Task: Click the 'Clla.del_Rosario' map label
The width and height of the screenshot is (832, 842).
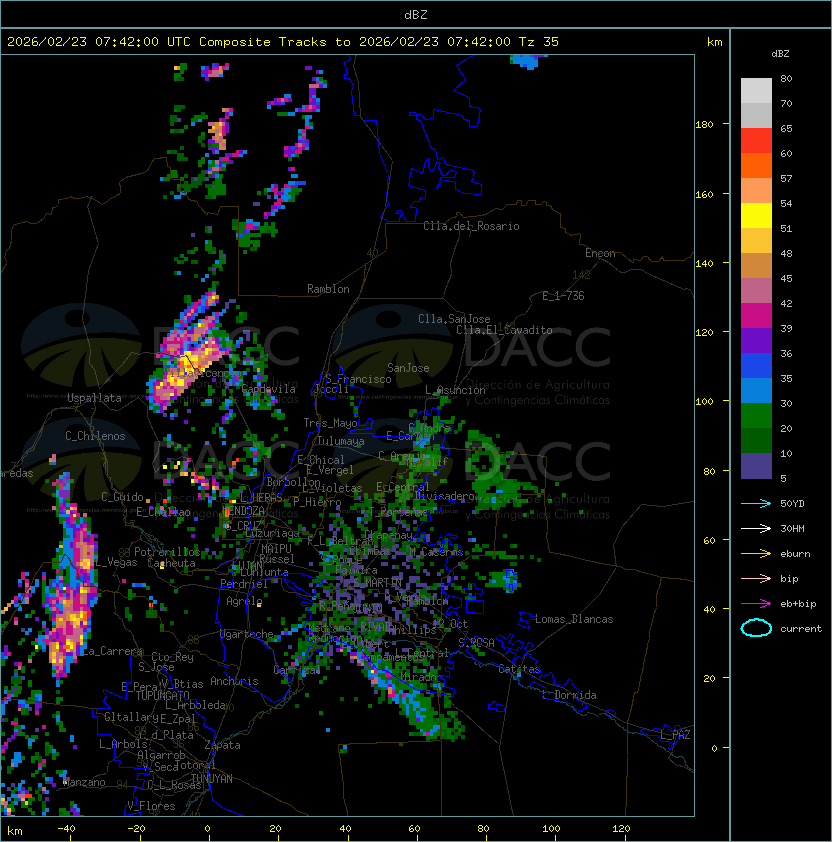Action: tap(471, 226)
